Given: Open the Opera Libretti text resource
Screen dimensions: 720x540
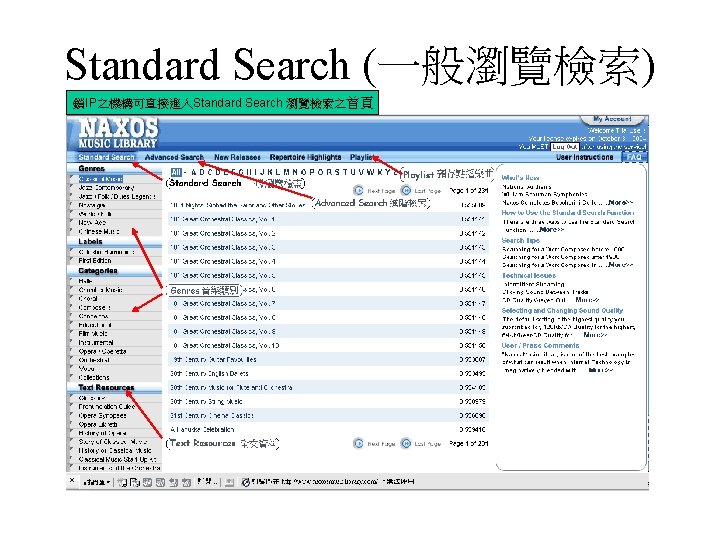Looking at the screenshot, I should pos(98,424).
